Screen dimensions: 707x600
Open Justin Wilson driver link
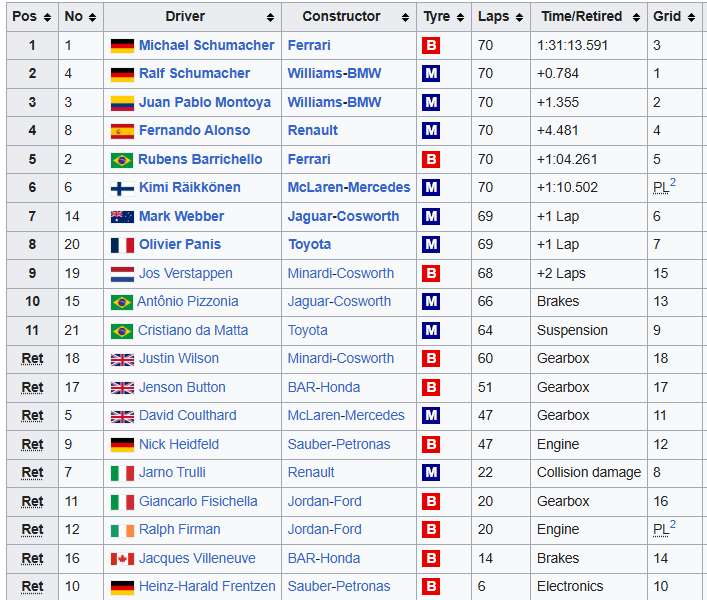tap(179, 358)
